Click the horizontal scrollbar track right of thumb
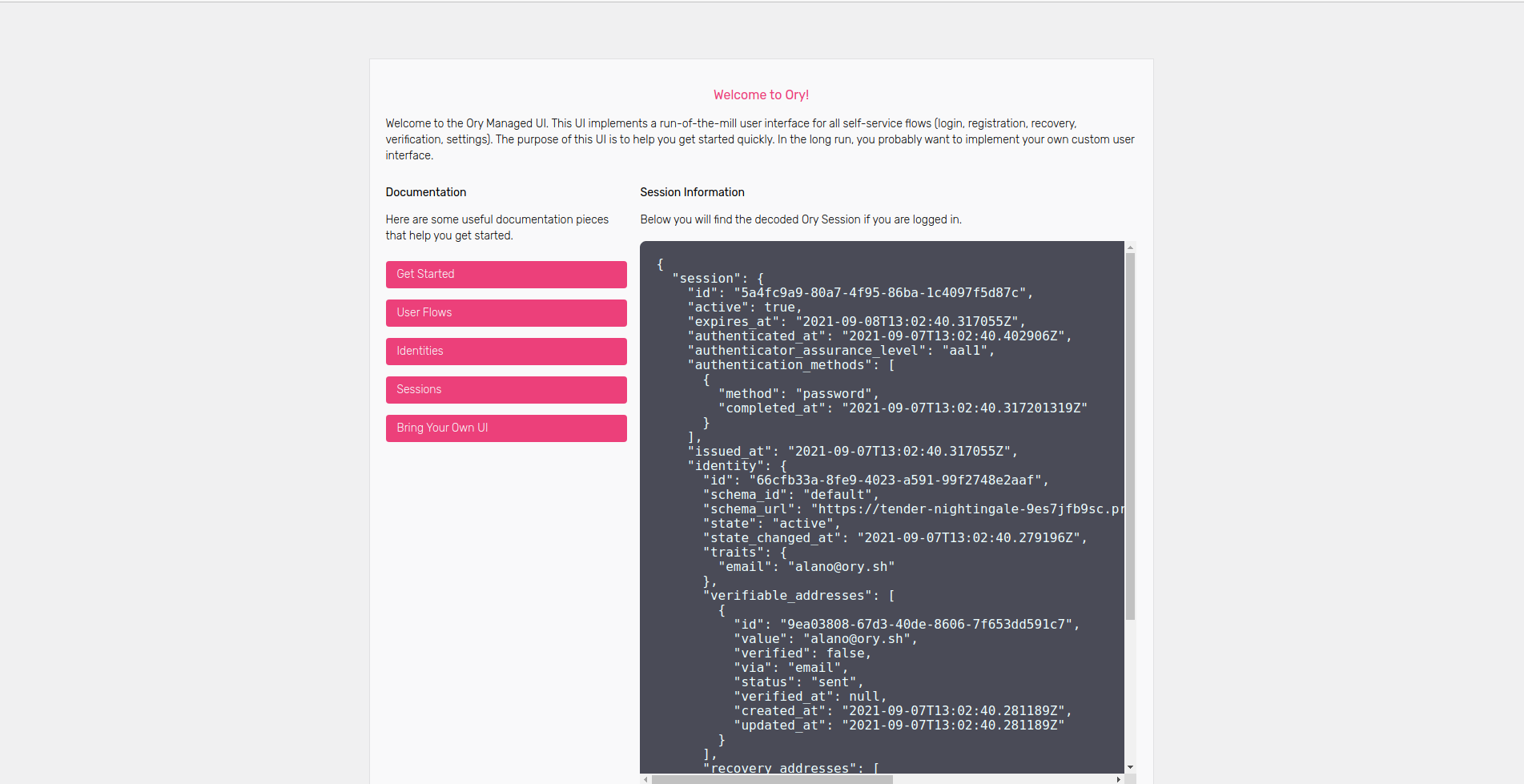1524x784 pixels. 1001,779
